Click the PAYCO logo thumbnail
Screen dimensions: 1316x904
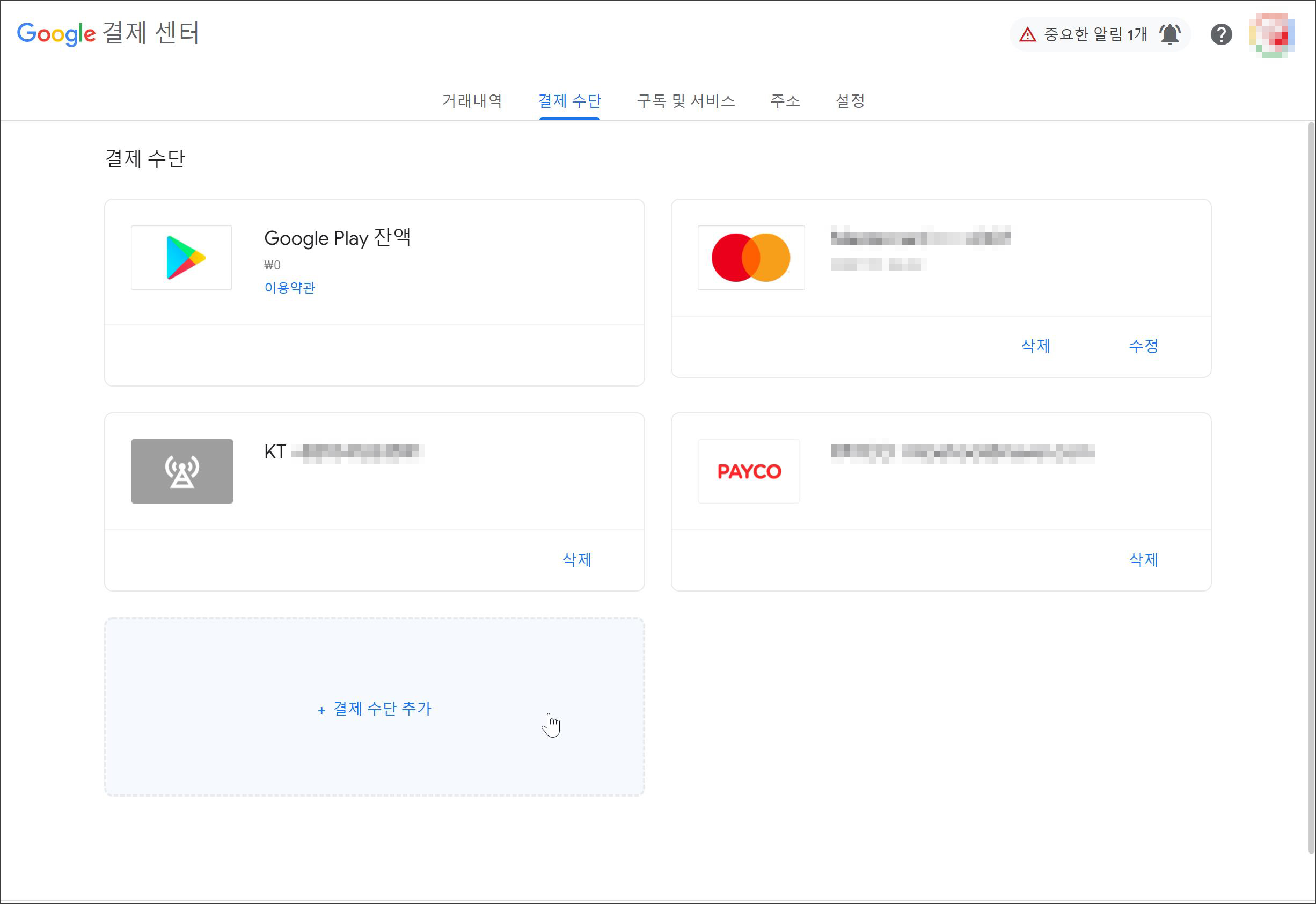coord(749,471)
